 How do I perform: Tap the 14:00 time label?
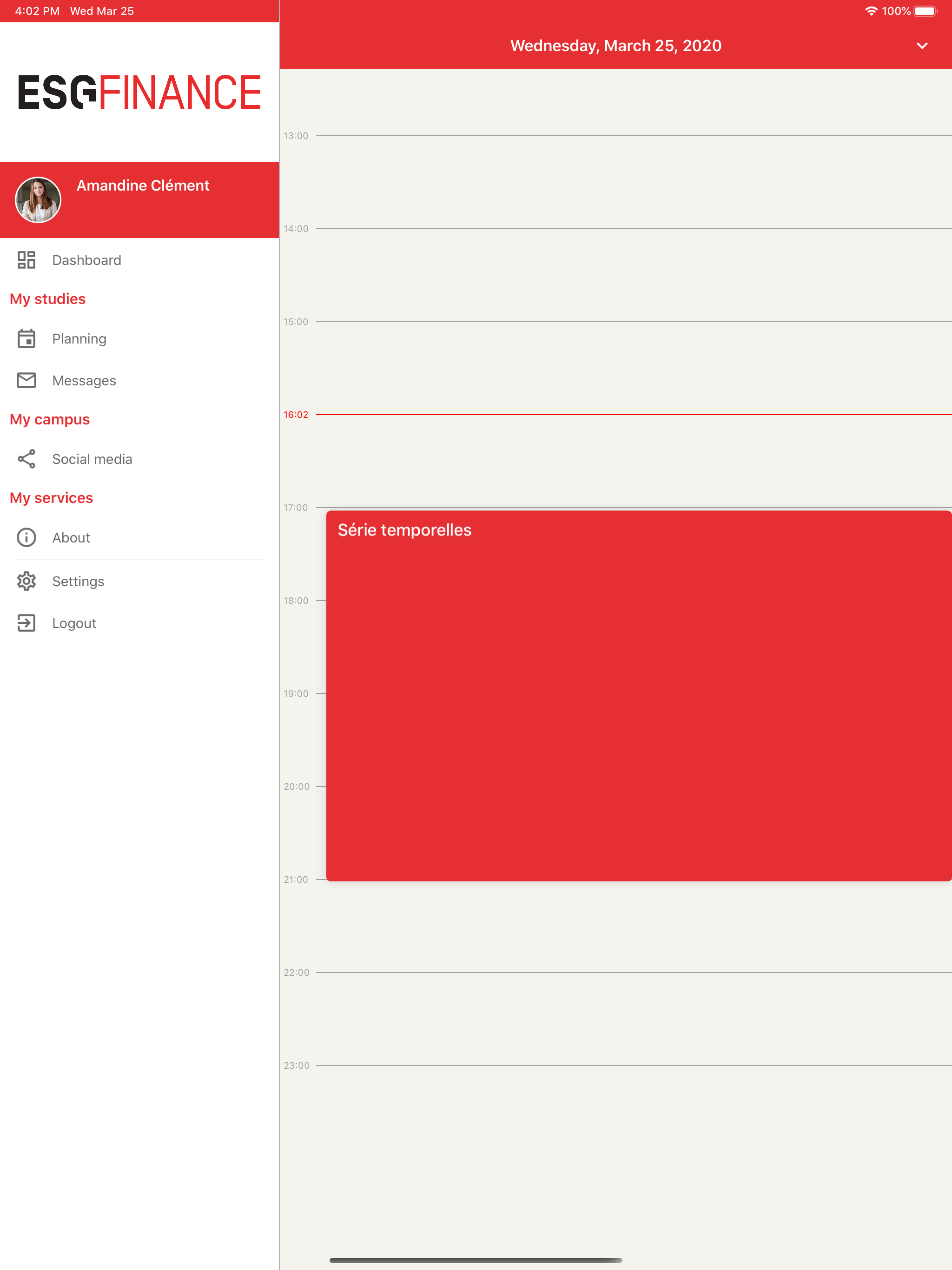click(296, 229)
